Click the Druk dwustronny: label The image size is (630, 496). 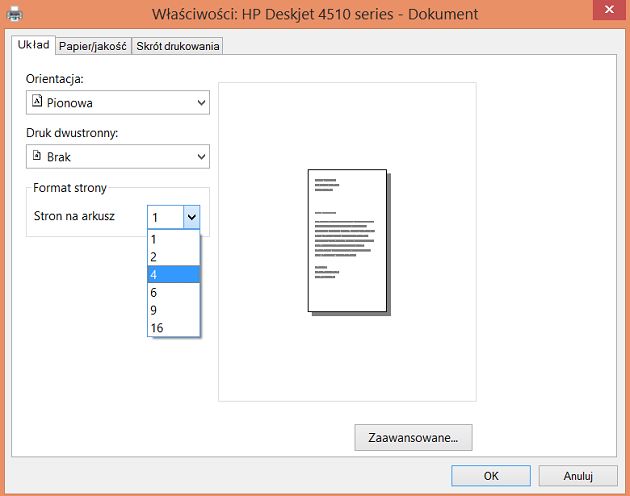click(x=72, y=133)
